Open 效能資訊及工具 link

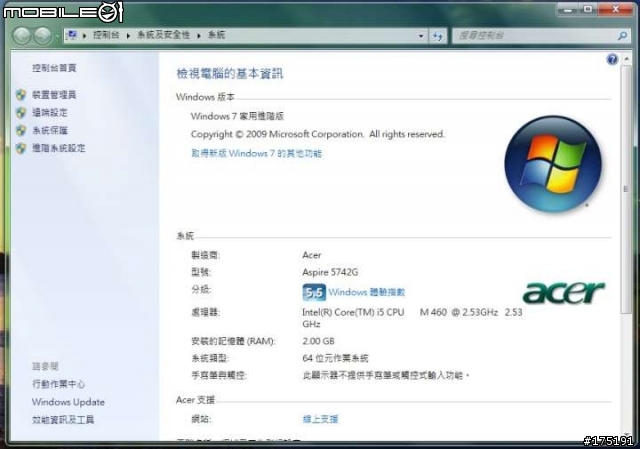pos(63,420)
